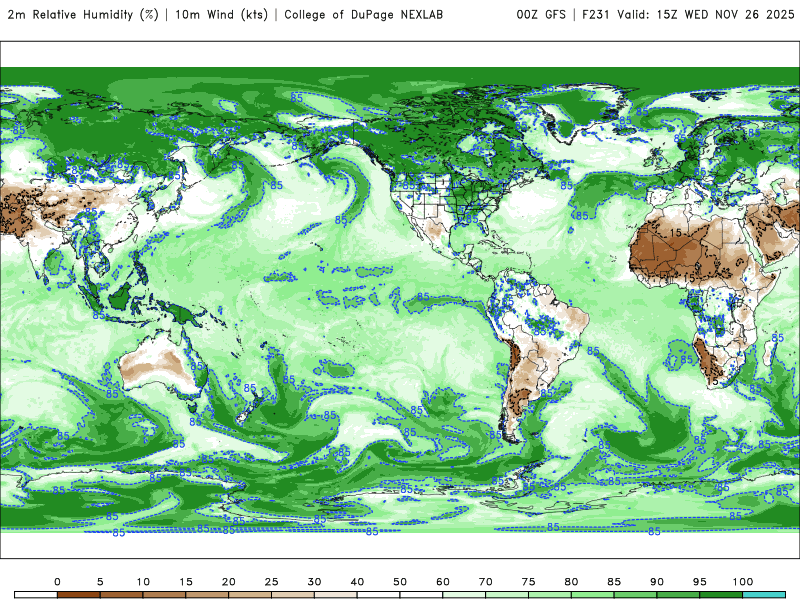Select the green legend swatch between 90 and 95

point(678,595)
